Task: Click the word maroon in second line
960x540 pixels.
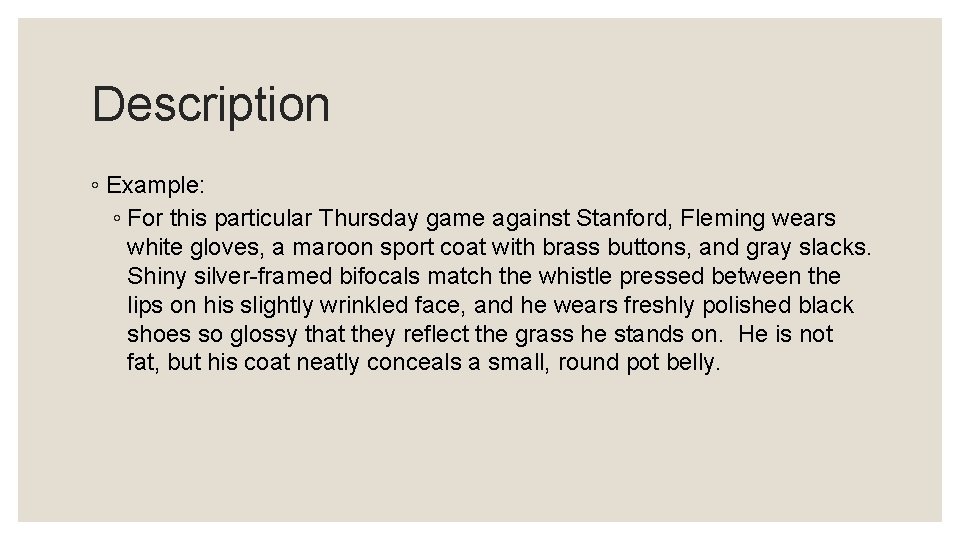Action: (x=332, y=247)
